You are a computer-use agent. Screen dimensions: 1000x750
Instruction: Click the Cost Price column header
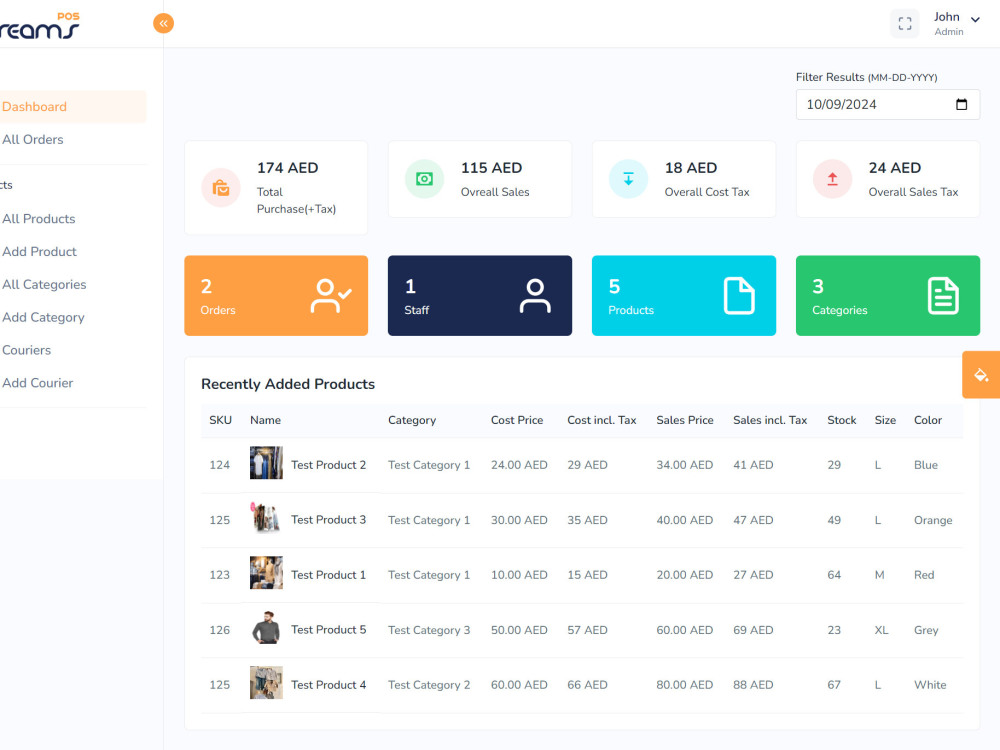(x=517, y=420)
